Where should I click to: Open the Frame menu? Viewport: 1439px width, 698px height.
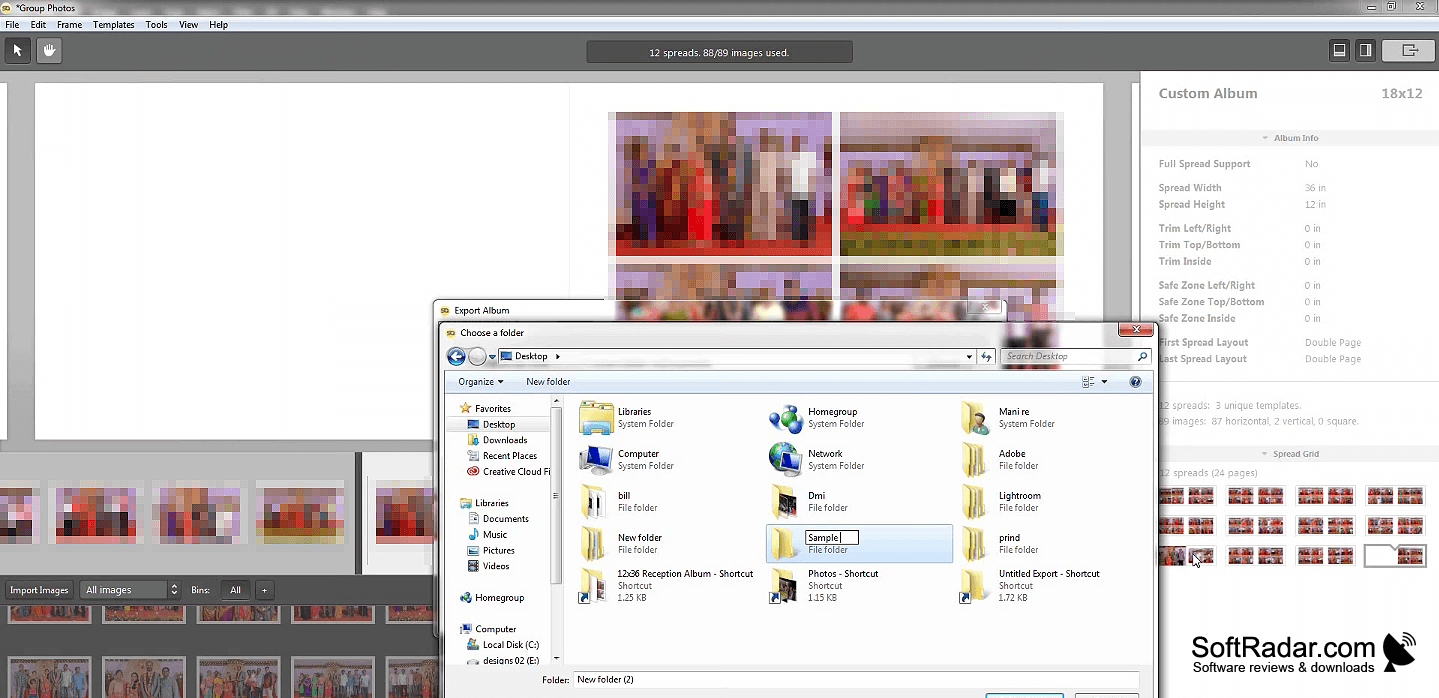pos(69,24)
